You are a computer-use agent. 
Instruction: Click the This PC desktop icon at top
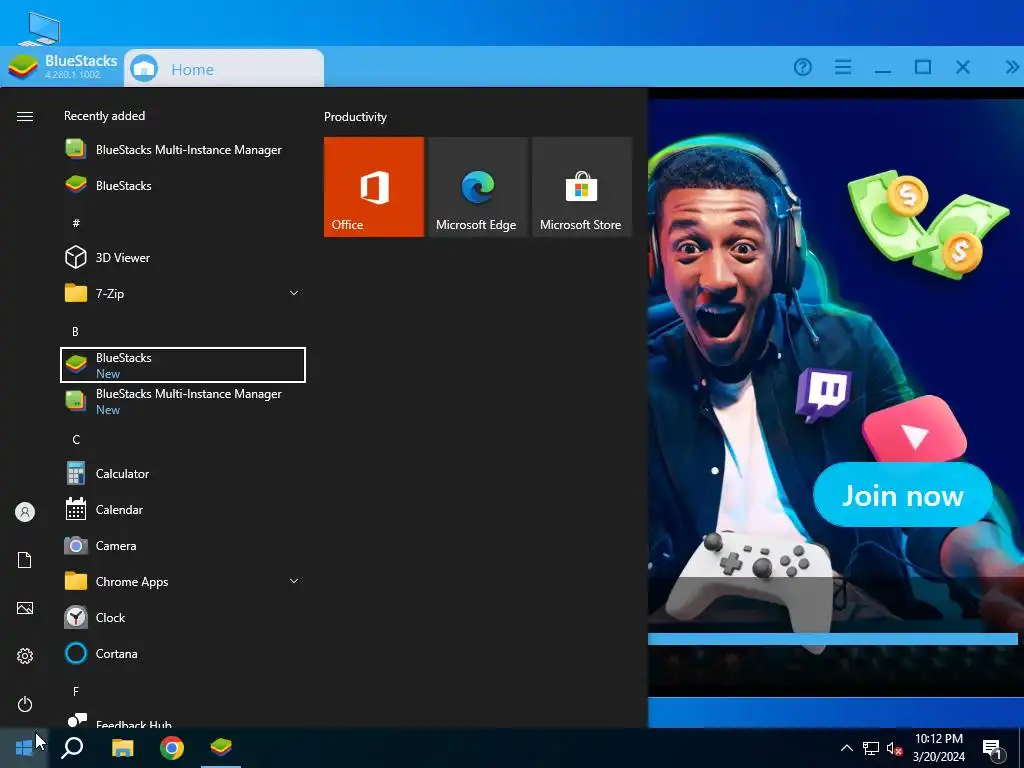point(40,28)
